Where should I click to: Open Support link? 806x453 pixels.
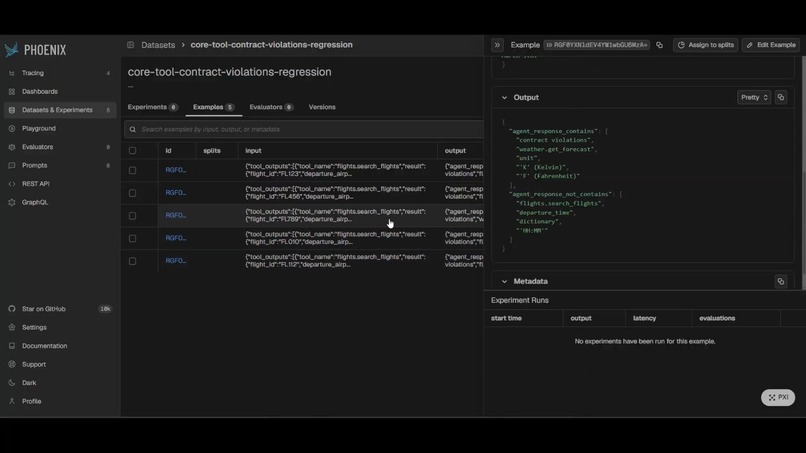click(34, 364)
